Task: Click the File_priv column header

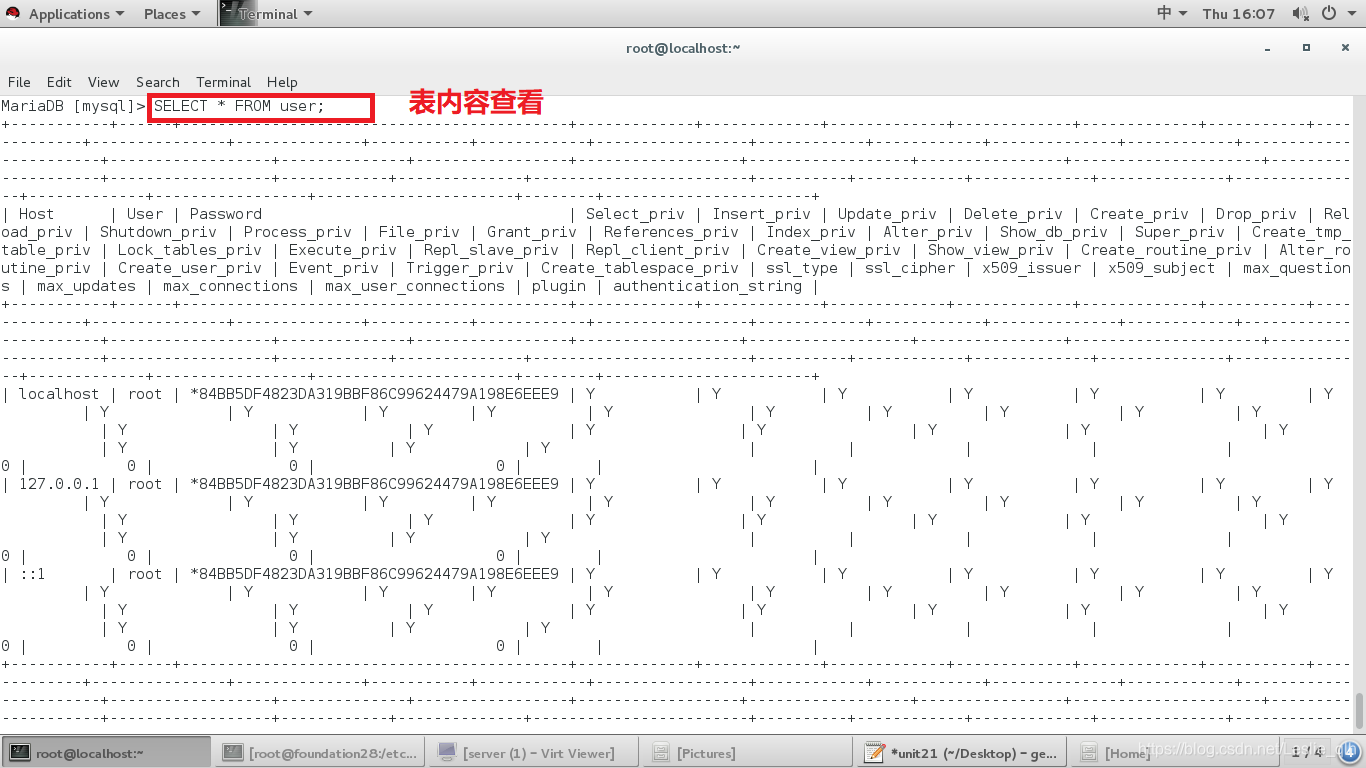Action: pyautogui.click(x=419, y=232)
